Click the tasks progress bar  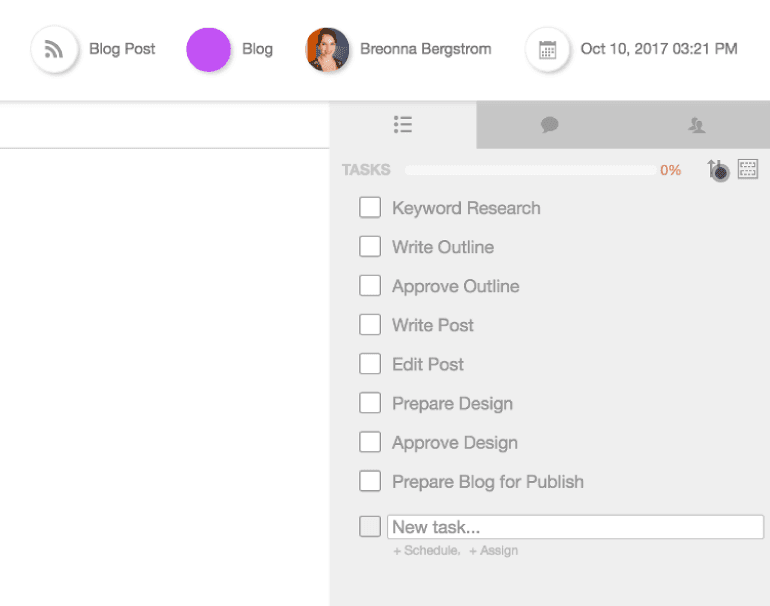coord(530,170)
